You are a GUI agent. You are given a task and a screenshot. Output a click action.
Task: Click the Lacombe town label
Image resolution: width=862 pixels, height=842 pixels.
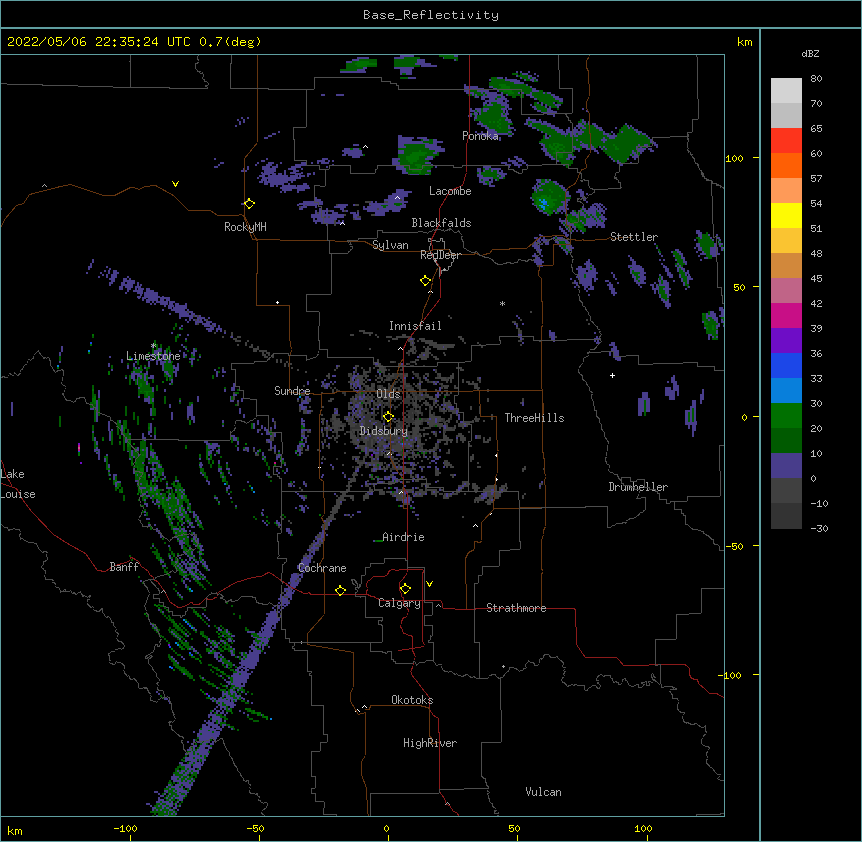[450, 191]
